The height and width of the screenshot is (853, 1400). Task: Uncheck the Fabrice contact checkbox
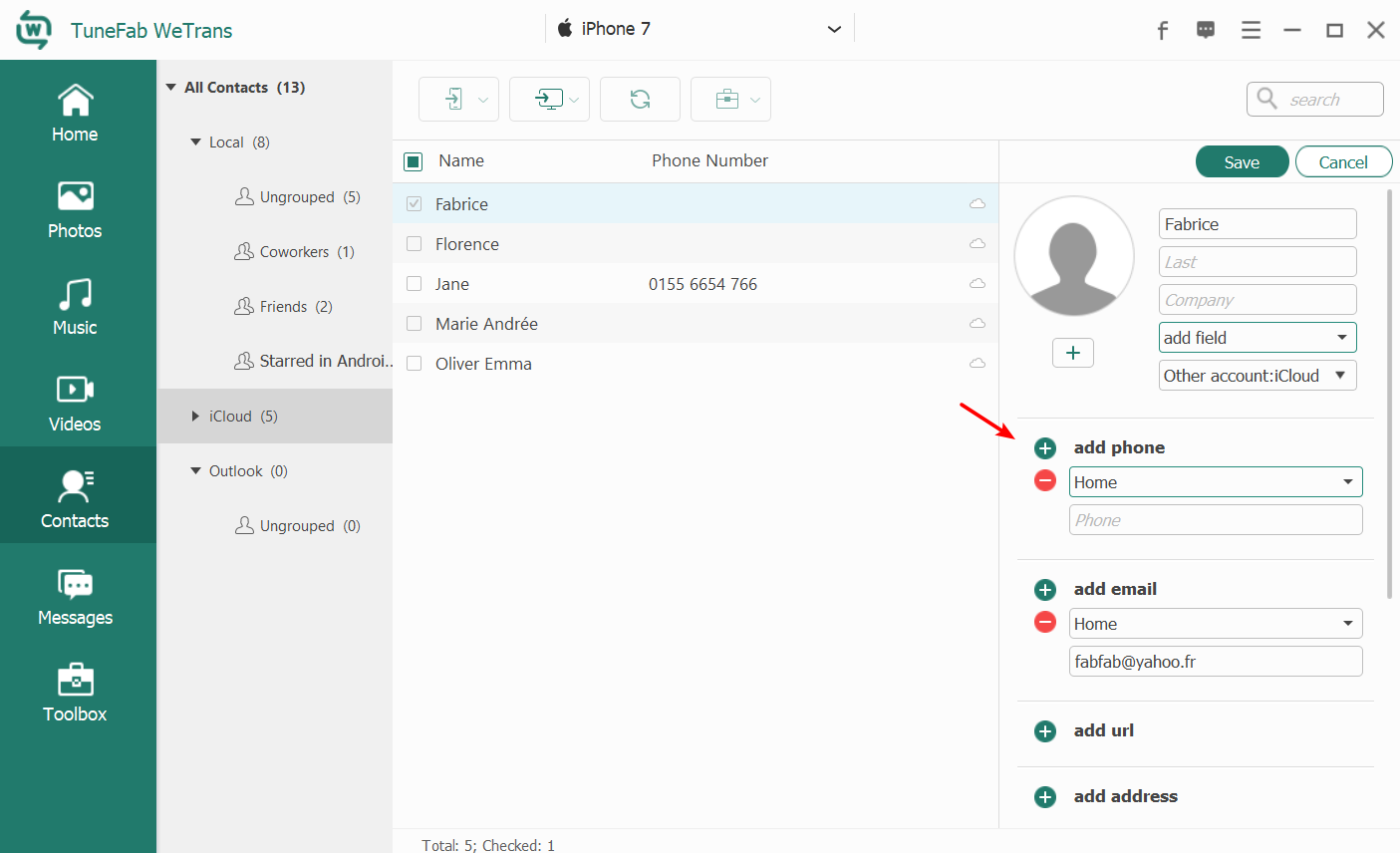[x=415, y=203]
